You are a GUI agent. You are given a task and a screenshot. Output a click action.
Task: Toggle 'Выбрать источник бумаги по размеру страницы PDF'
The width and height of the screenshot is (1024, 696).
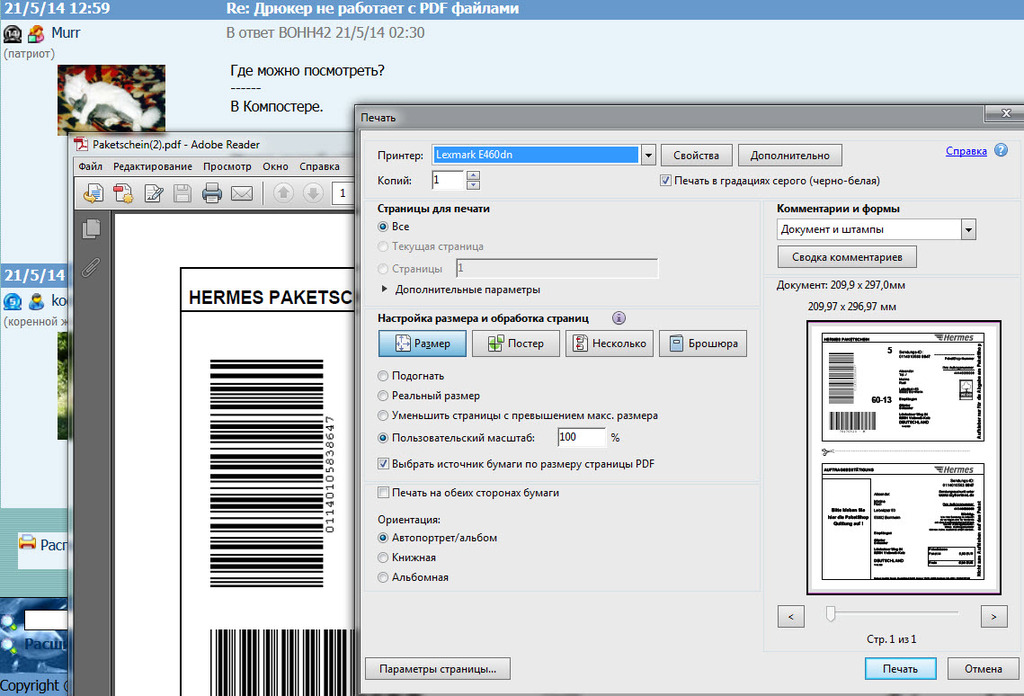click(x=383, y=464)
